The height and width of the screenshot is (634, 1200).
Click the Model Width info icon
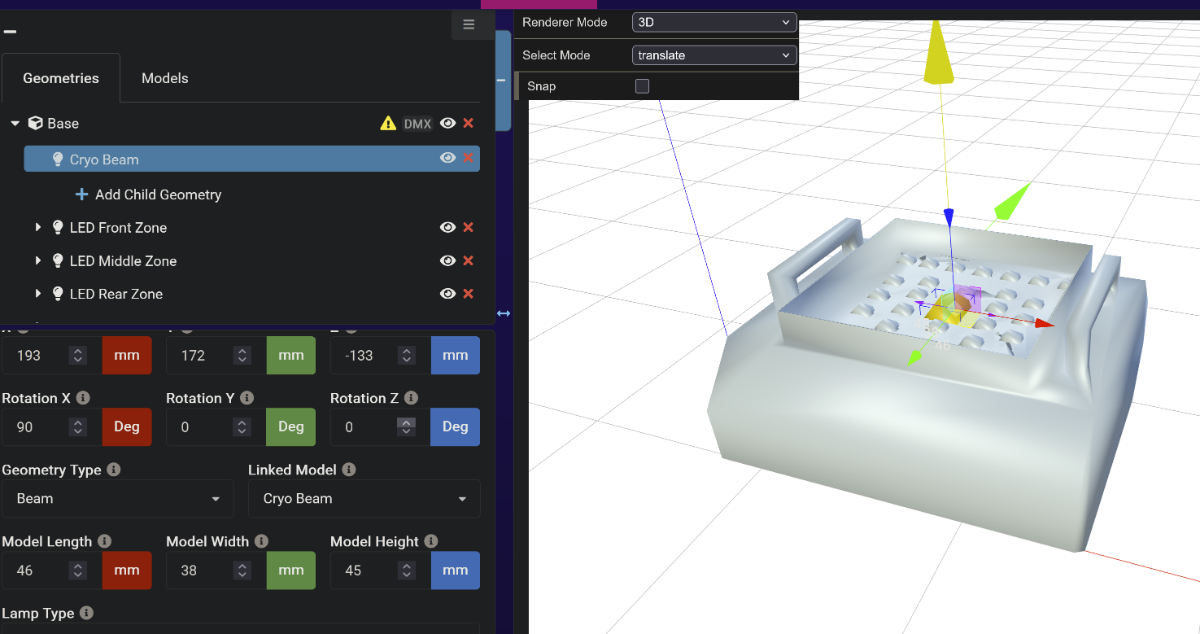coord(261,541)
